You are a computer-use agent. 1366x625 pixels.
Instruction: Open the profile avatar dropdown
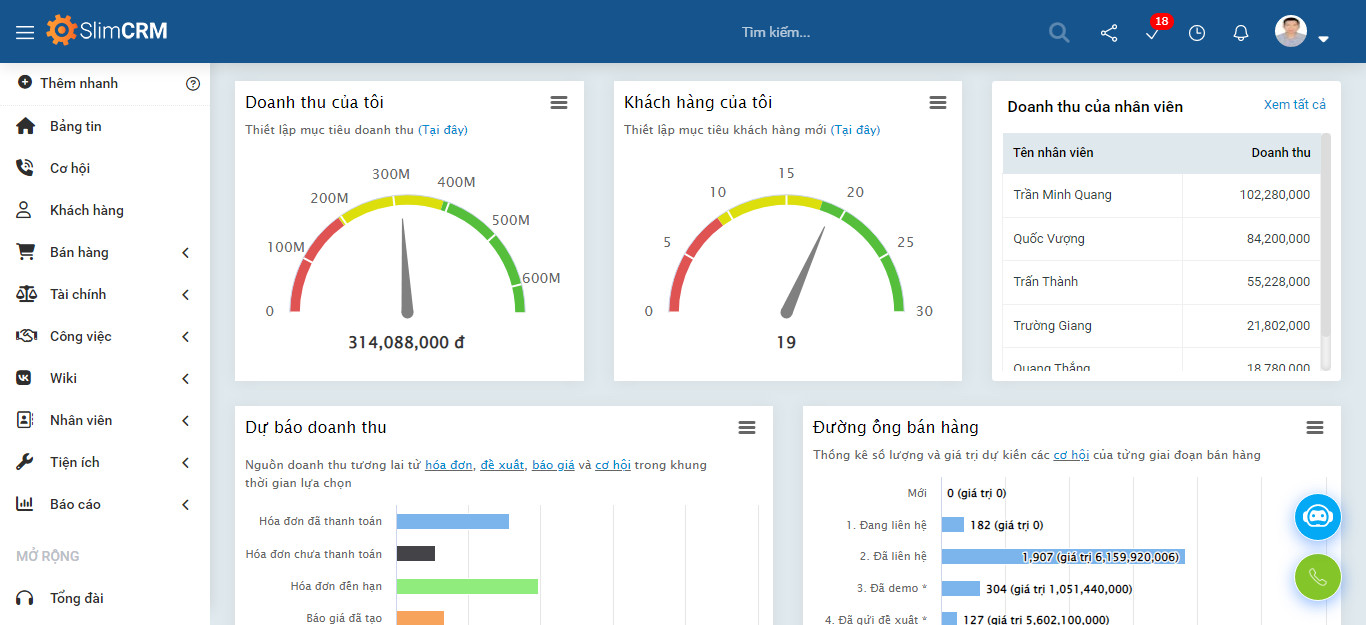click(x=1290, y=31)
